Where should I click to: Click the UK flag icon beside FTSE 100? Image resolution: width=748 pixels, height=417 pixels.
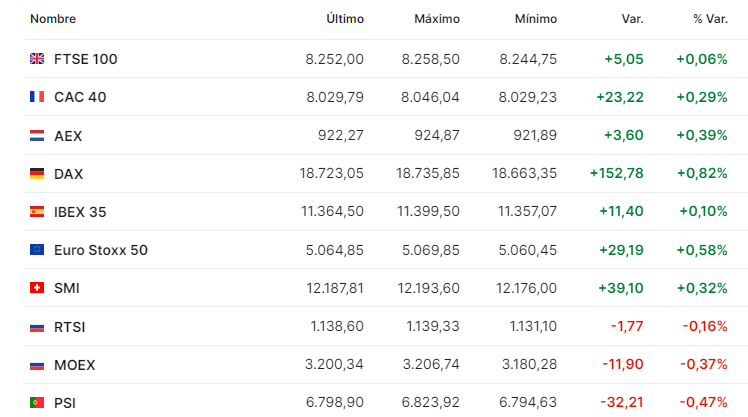click(37, 59)
